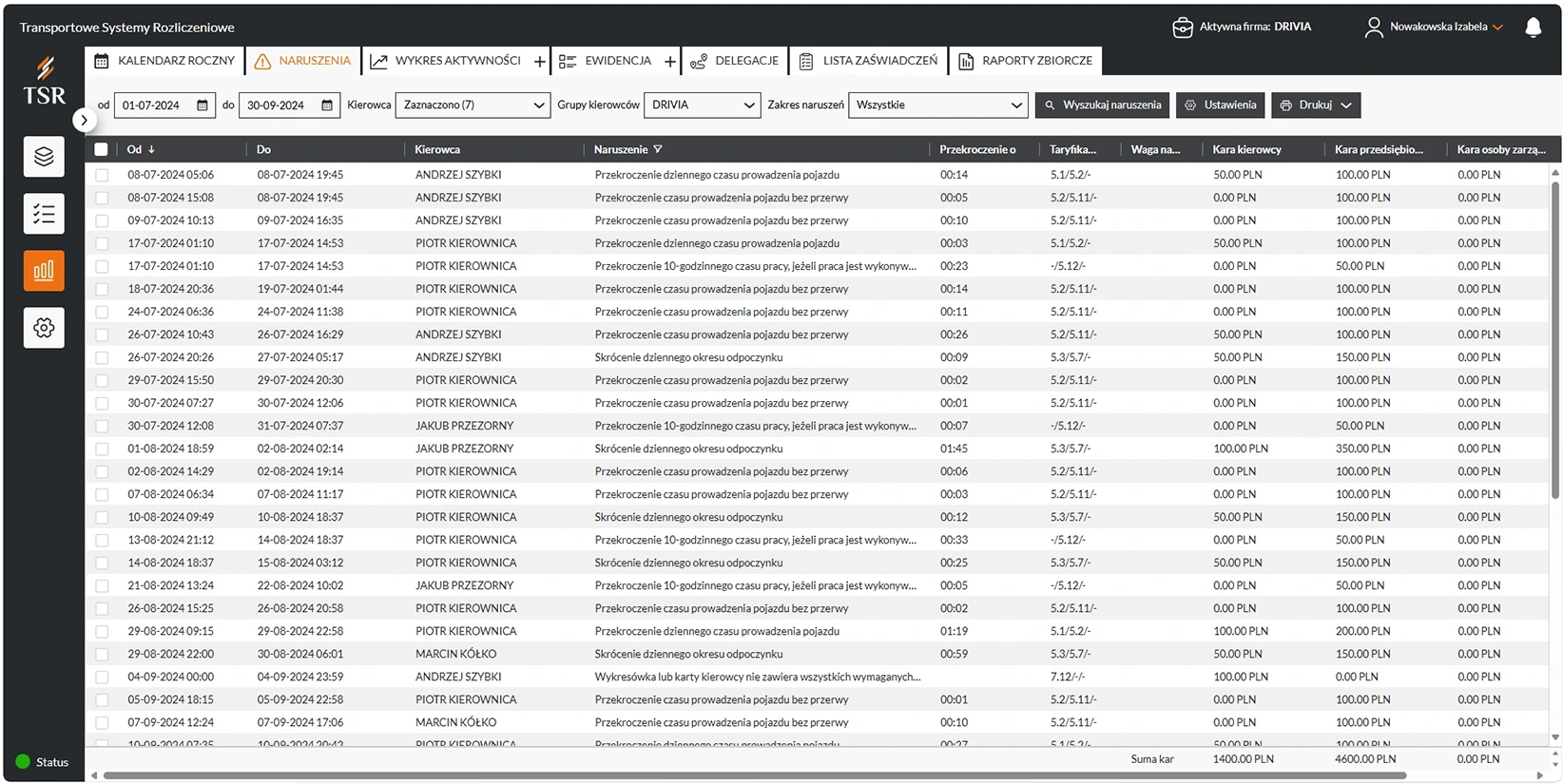This screenshot has height=784, width=1563.
Task: Expand the Drukuj dropdown arrow
Action: coord(1346,105)
